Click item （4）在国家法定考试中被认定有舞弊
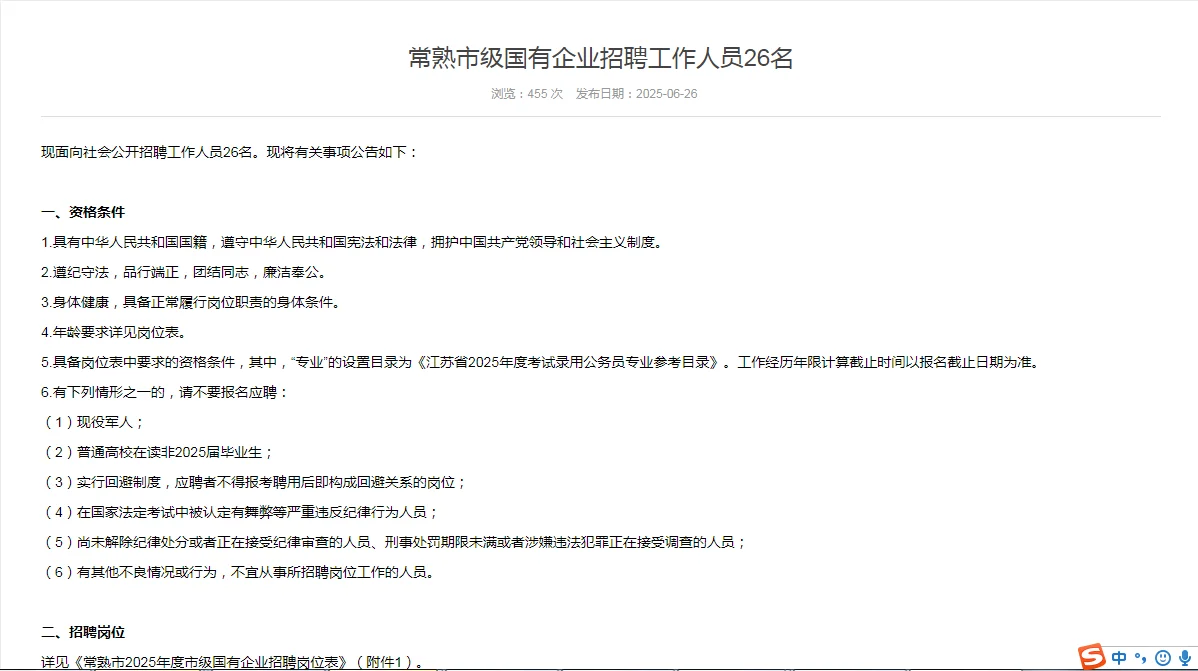The image size is (1198, 671). point(240,512)
